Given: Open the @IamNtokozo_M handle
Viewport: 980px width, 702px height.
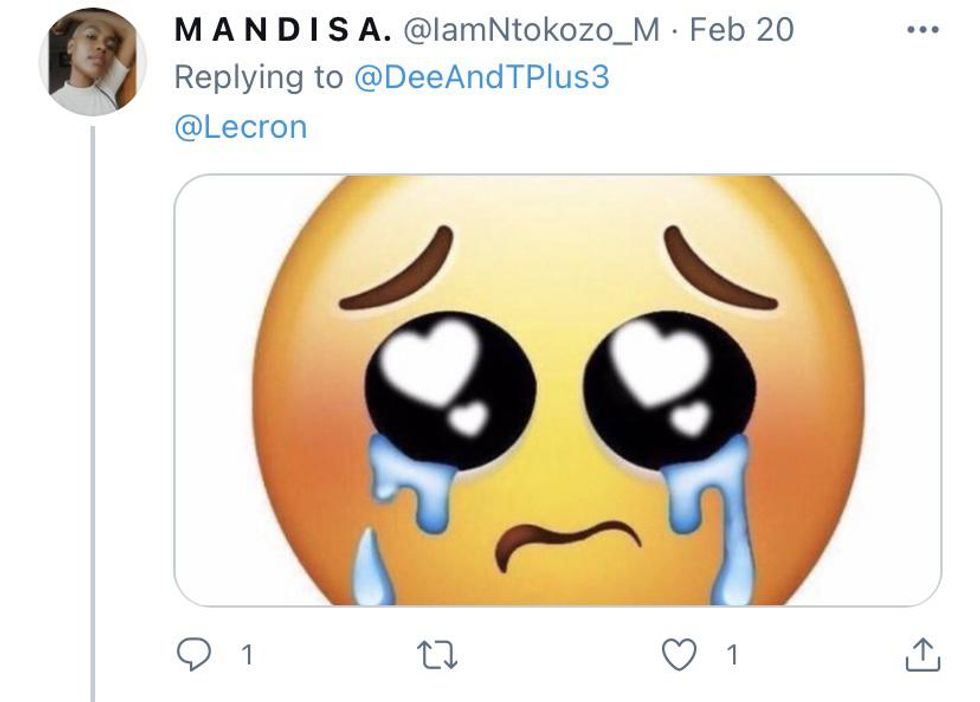Looking at the screenshot, I should [531, 30].
